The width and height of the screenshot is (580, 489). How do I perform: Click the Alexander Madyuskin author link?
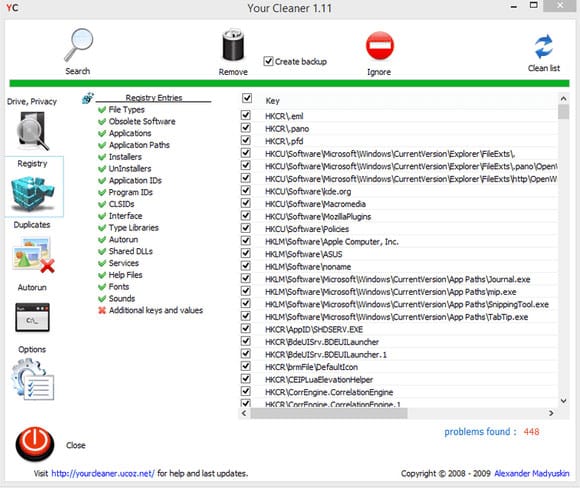pyautogui.click(x=532, y=473)
